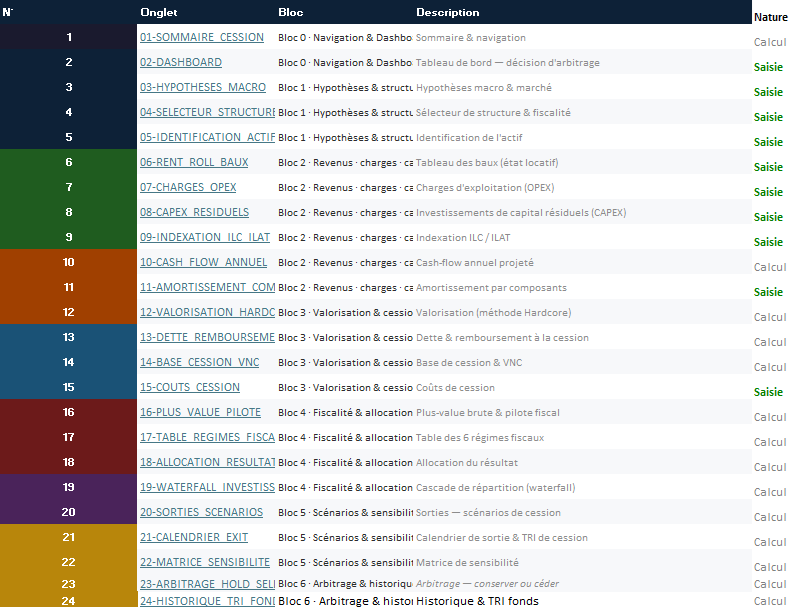The image size is (791, 607).
Task: Select the Onglet column header
Action: (158, 12)
